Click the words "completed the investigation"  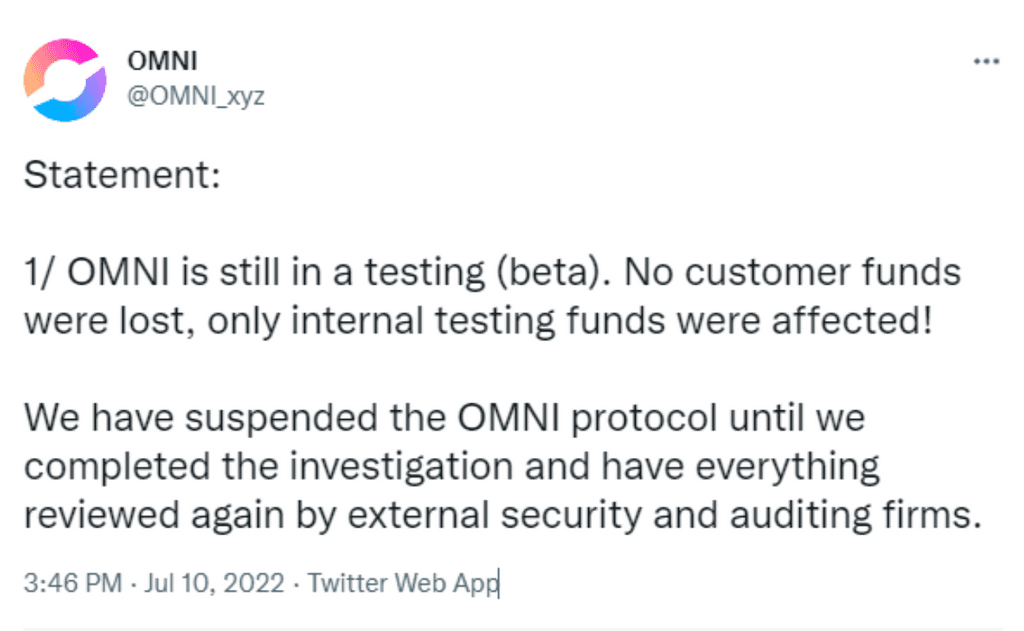[x=268, y=466]
